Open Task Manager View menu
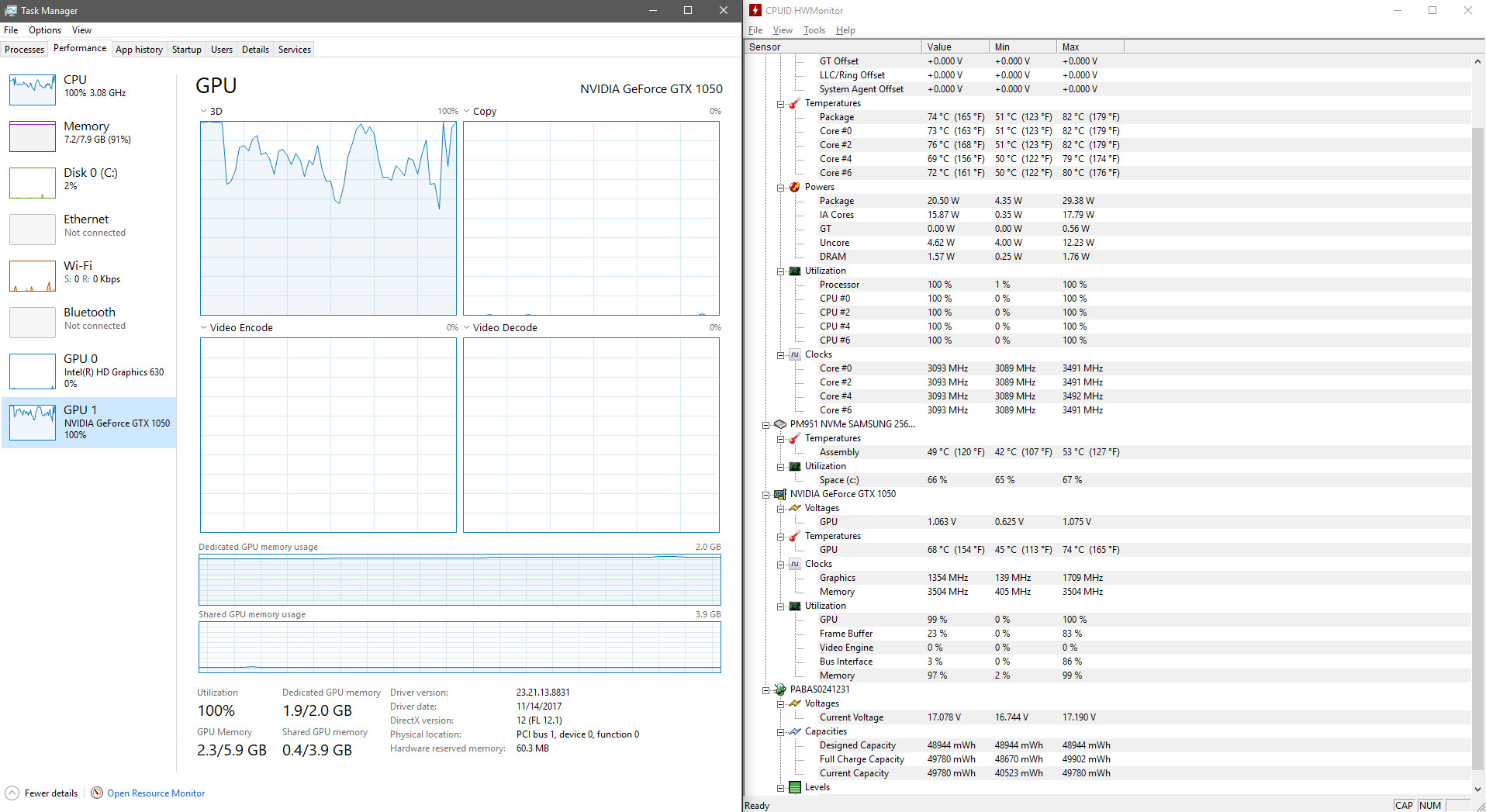 (81, 30)
